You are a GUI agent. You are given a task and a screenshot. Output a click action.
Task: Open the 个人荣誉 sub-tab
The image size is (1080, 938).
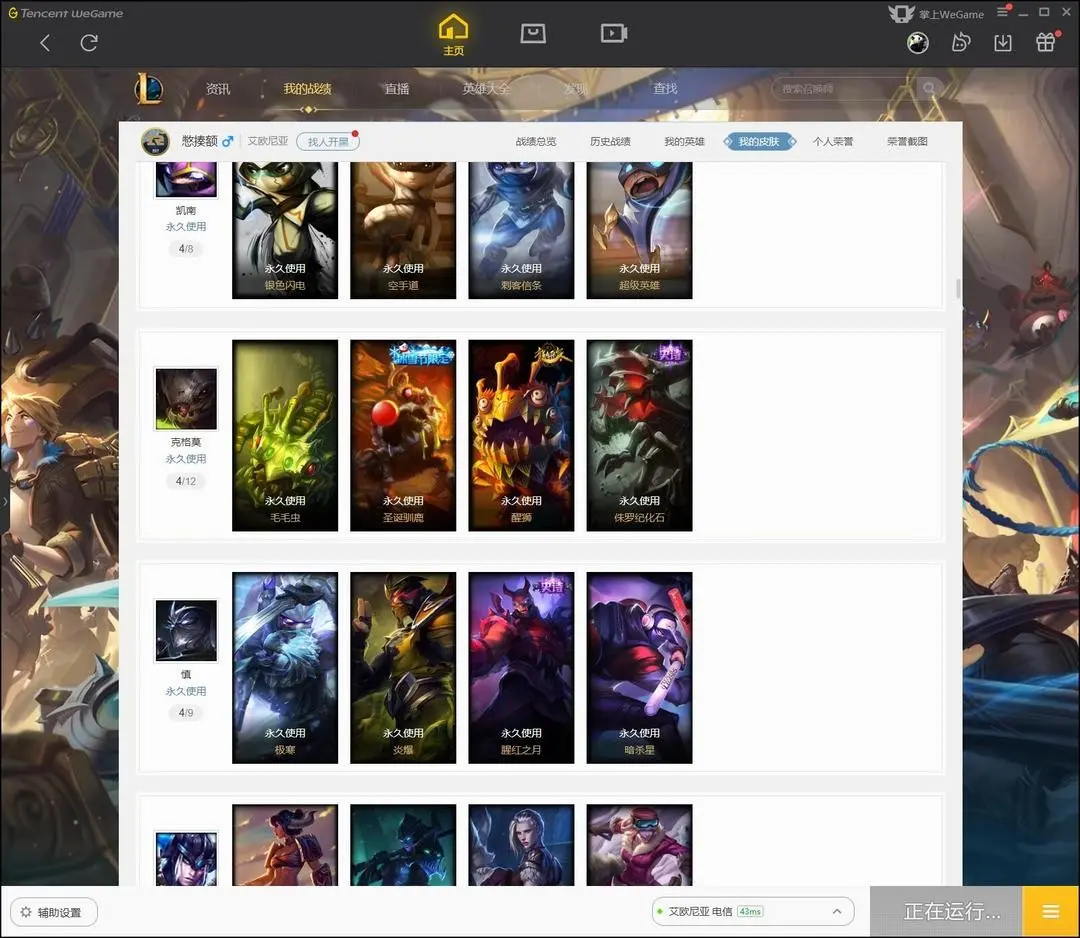[x=833, y=141]
